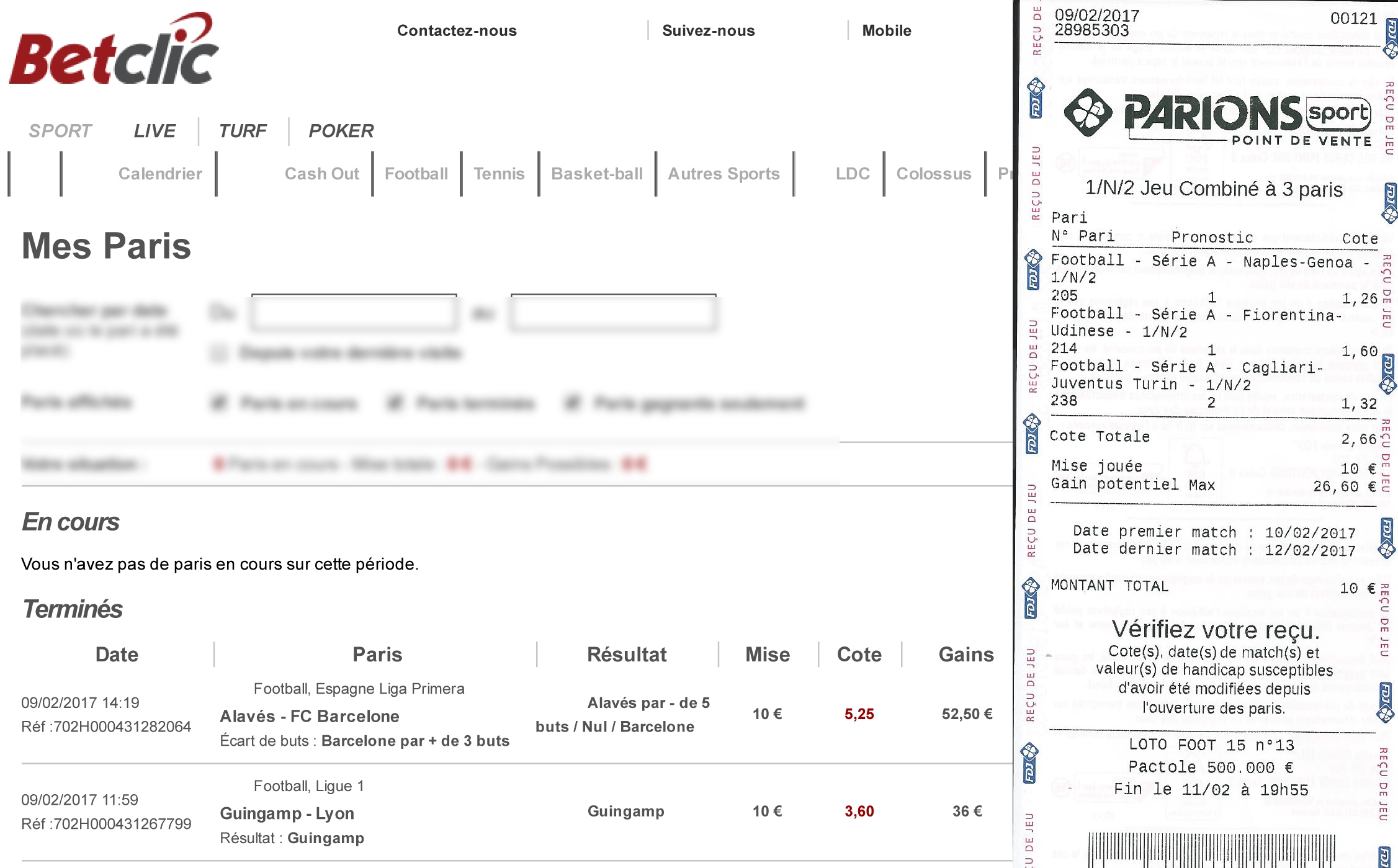Click the Date column header
The height and width of the screenshot is (868, 1398).
pyautogui.click(x=117, y=655)
